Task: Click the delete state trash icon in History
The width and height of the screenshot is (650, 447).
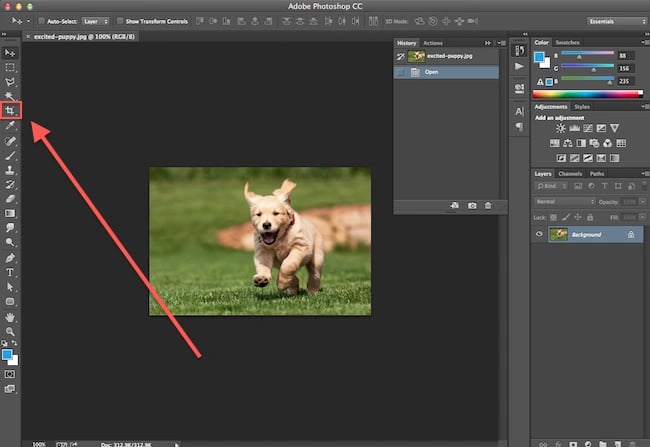Action: tap(488, 205)
